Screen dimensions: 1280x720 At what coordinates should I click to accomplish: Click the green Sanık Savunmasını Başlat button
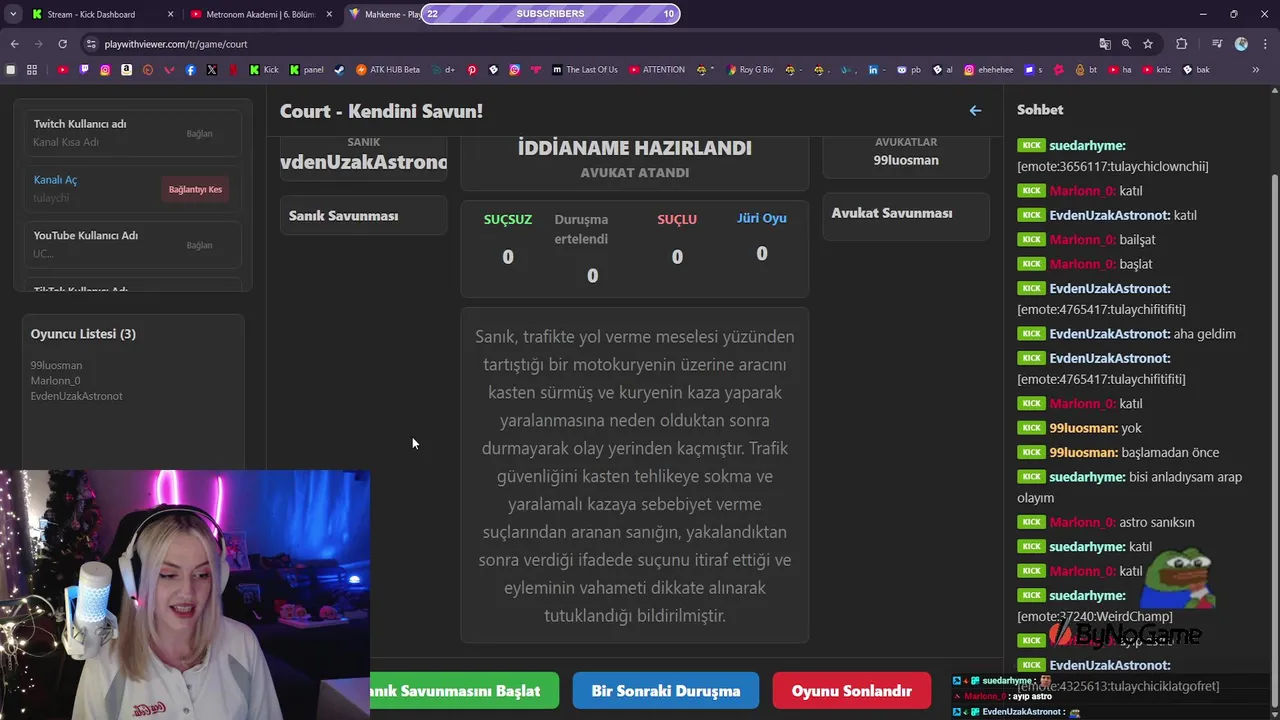tap(465, 691)
